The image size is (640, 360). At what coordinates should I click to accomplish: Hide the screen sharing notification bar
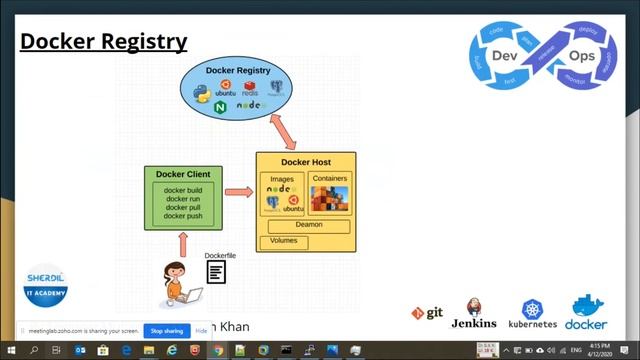(x=201, y=331)
